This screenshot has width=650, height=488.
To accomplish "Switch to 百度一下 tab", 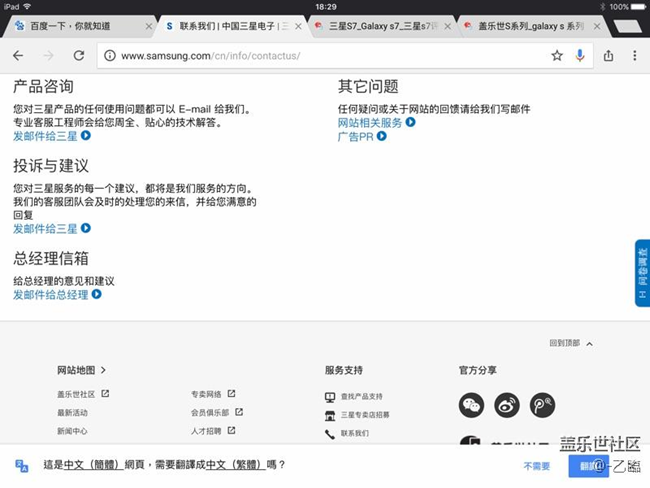I will pos(70,25).
